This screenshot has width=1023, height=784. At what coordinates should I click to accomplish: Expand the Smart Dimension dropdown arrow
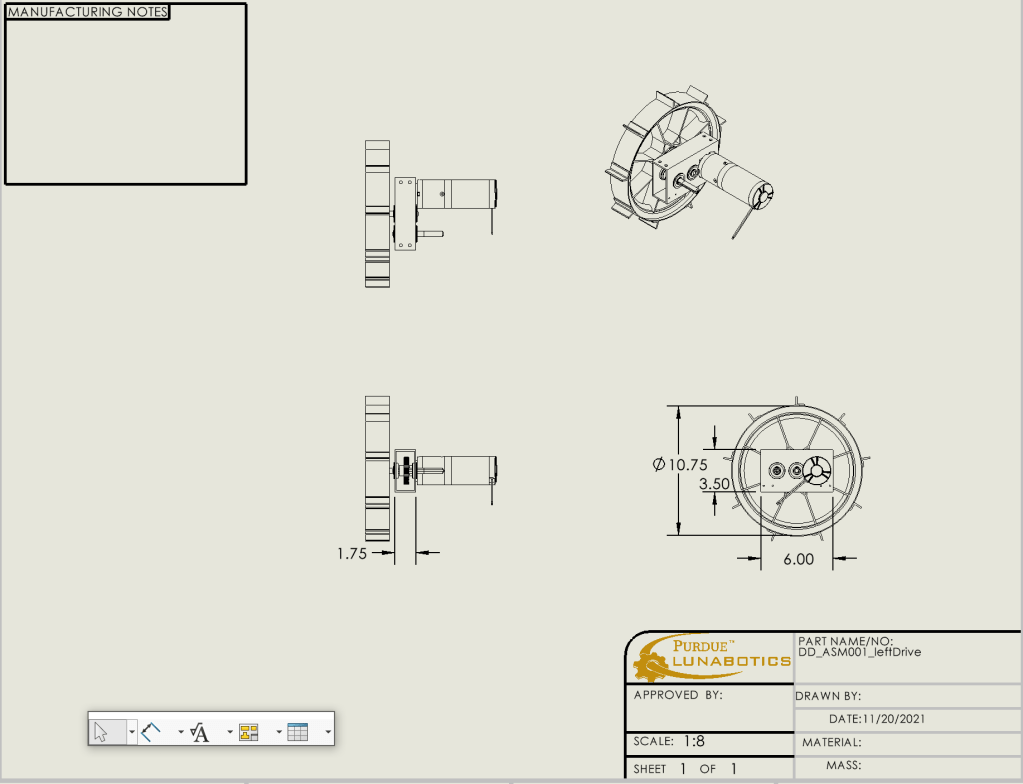click(181, 733)
